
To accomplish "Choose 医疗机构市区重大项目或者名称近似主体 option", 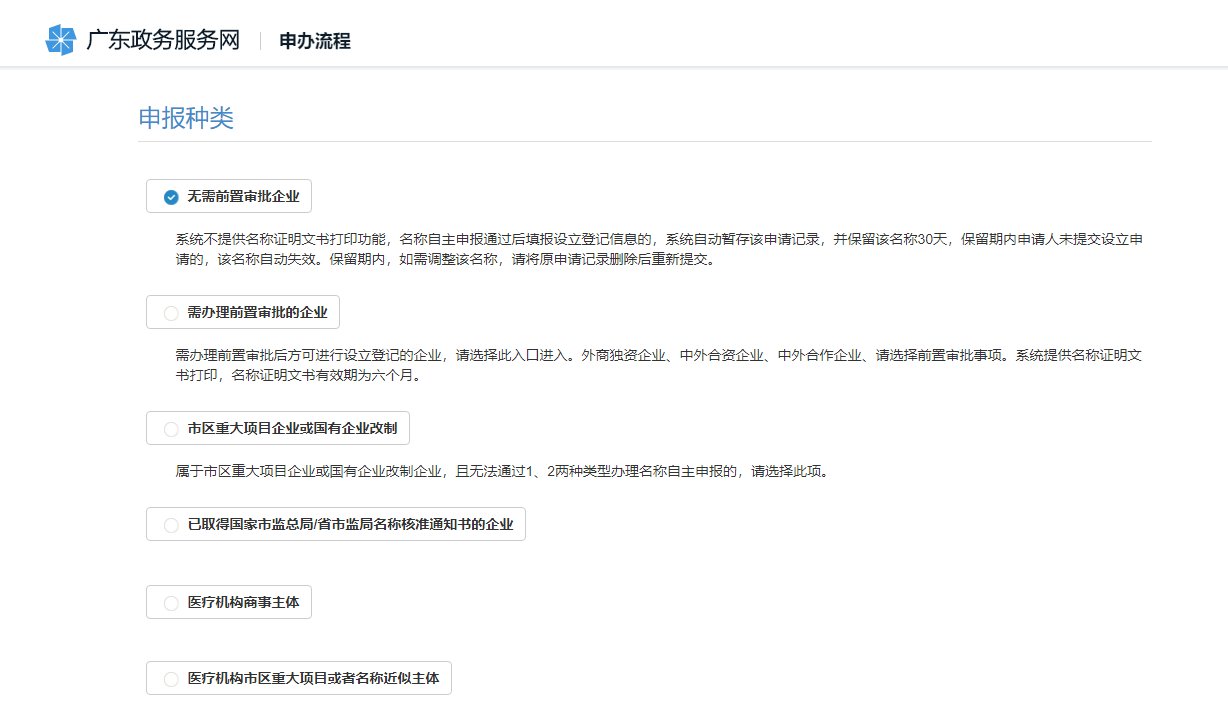I will (298, 678).
